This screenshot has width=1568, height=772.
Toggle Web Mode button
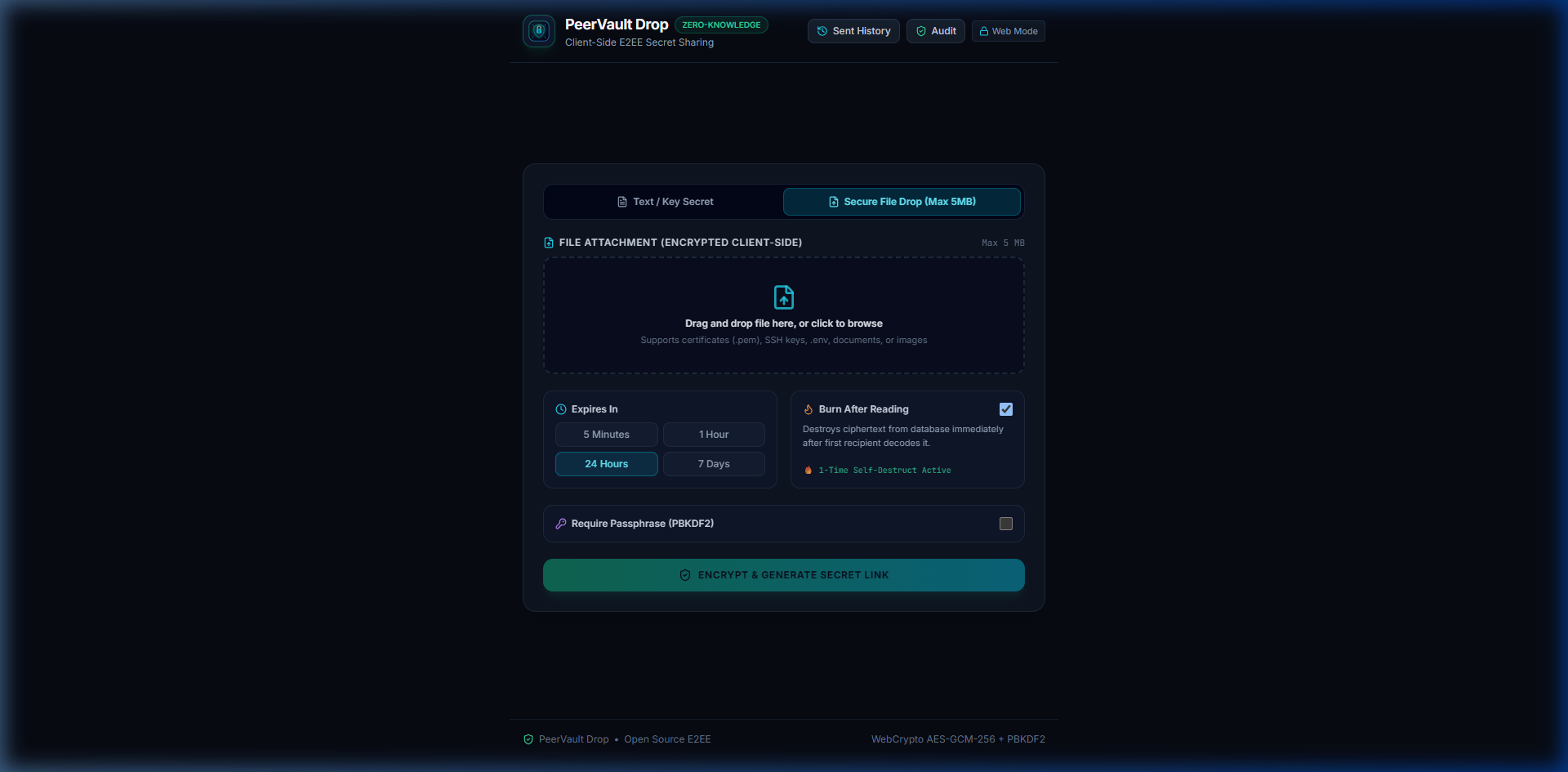pos(1009,31)
